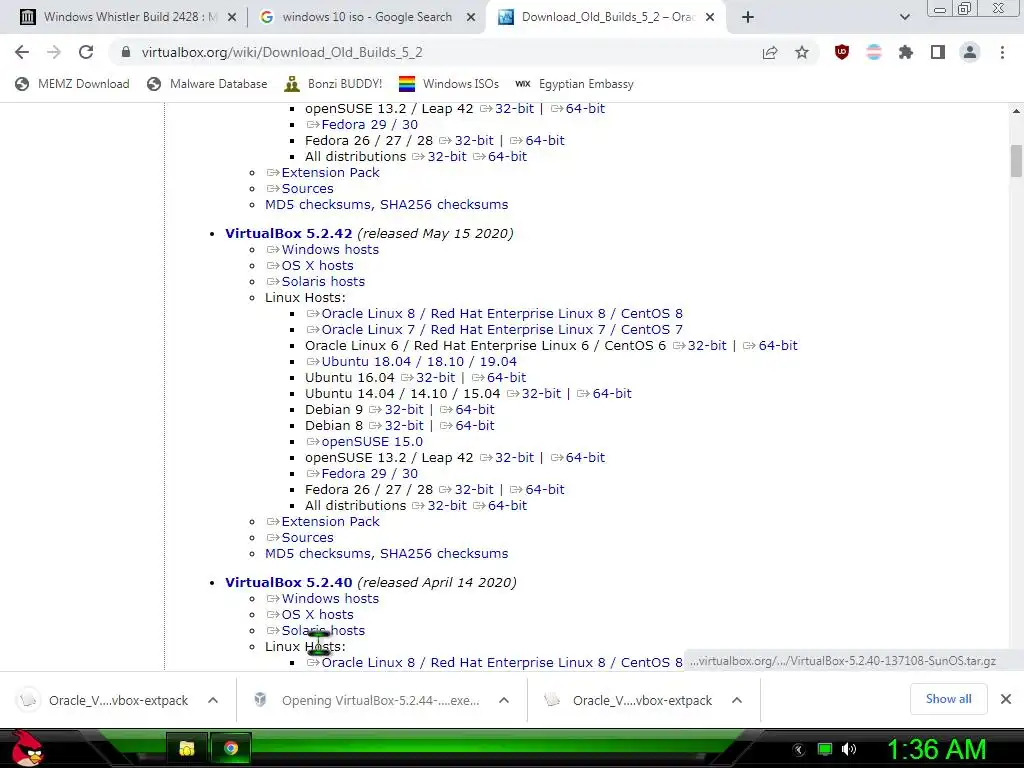Click the page vertical scrollbar thumb

pos(1016,161)
